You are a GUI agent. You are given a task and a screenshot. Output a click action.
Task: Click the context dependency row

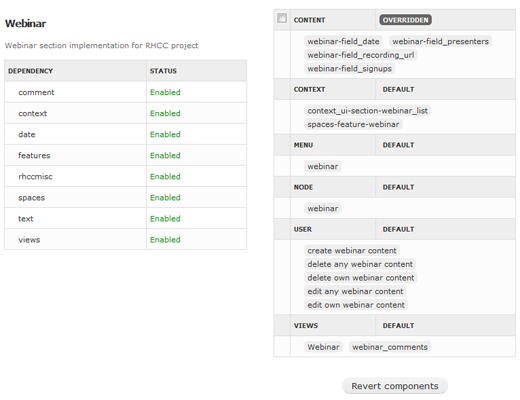125,113
